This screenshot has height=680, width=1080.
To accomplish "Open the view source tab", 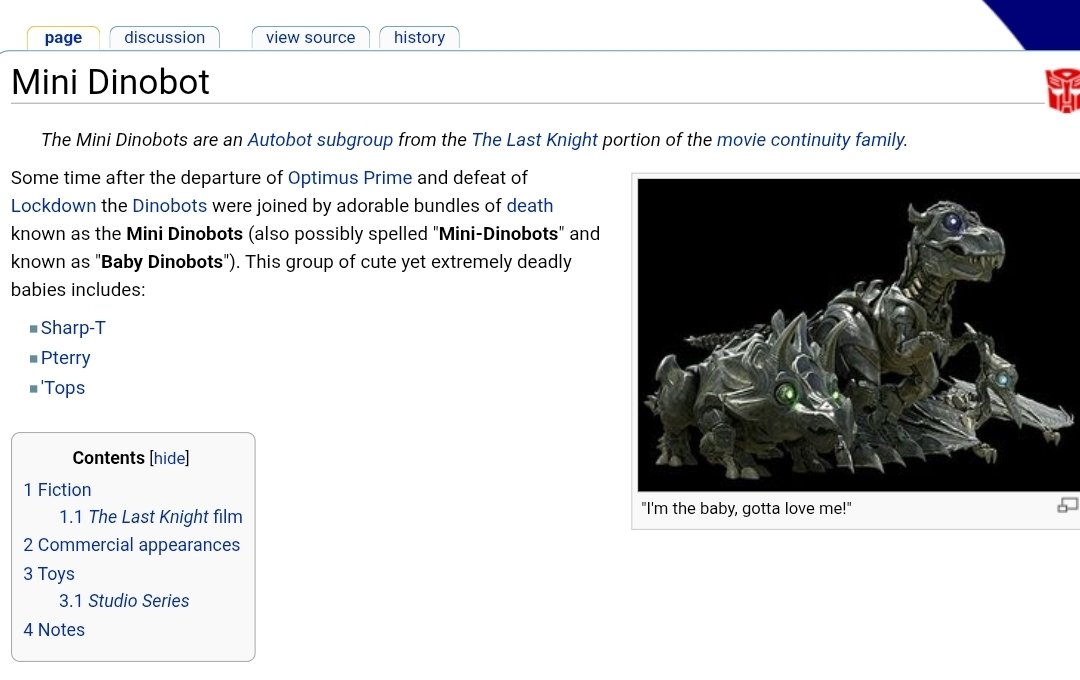I will pyautogui.click(x=310, y=37).
